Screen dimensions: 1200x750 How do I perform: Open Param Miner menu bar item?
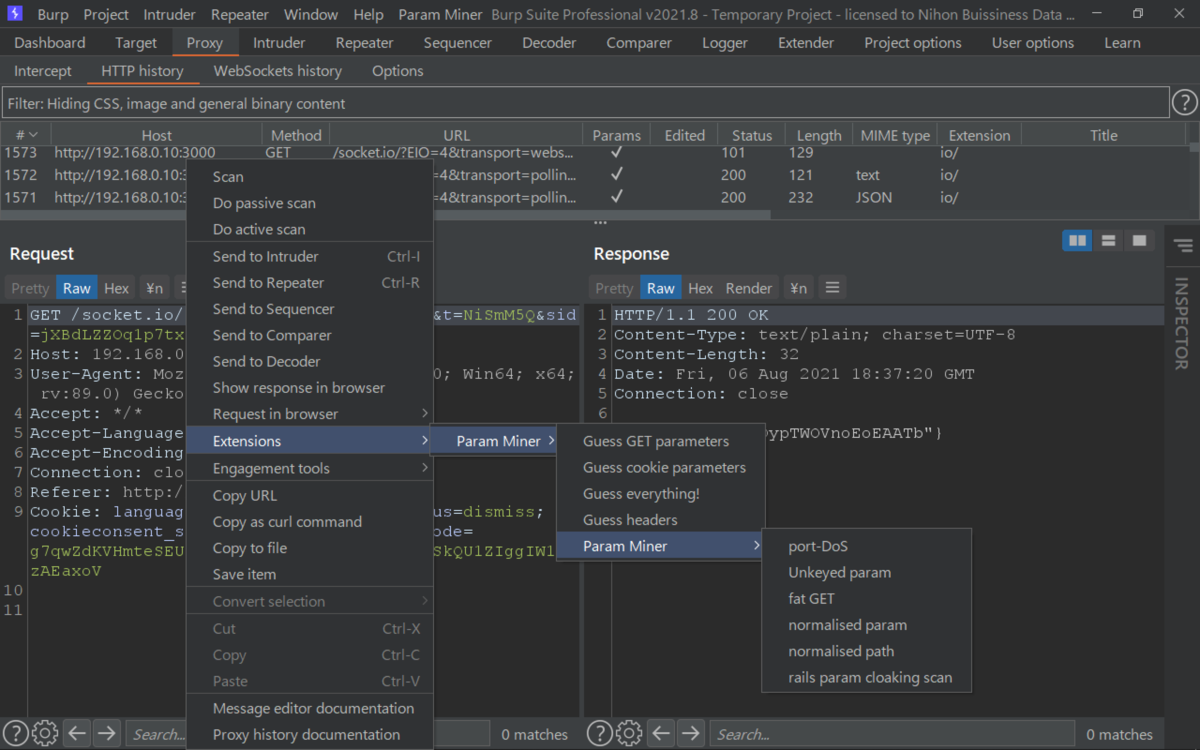coord(440,15)
